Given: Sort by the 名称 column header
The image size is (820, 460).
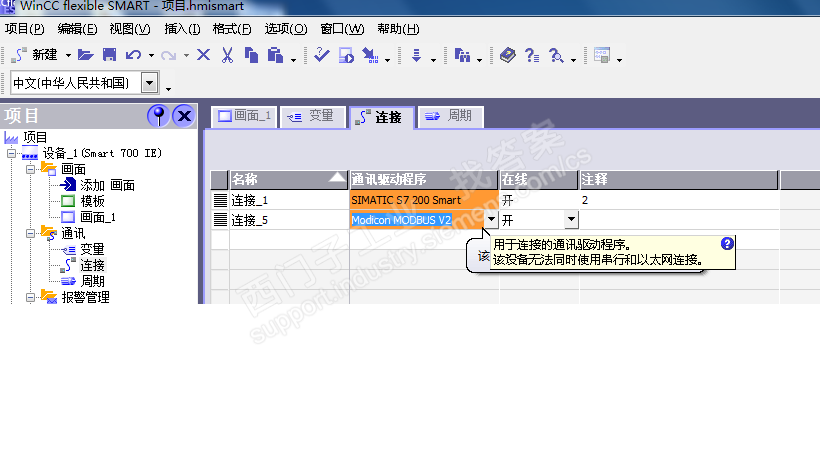Looking at the screenshot, I should pos(289,179).
